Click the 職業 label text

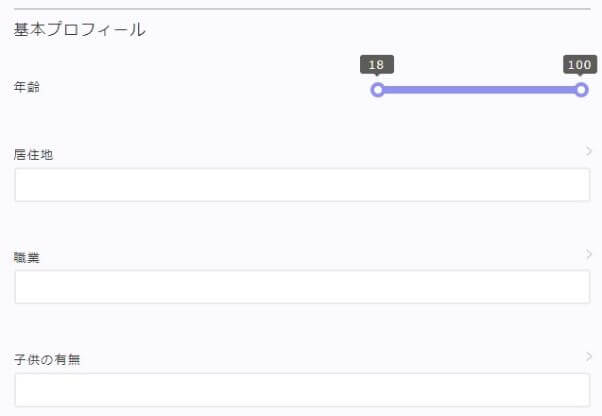(x=27, y=257)
